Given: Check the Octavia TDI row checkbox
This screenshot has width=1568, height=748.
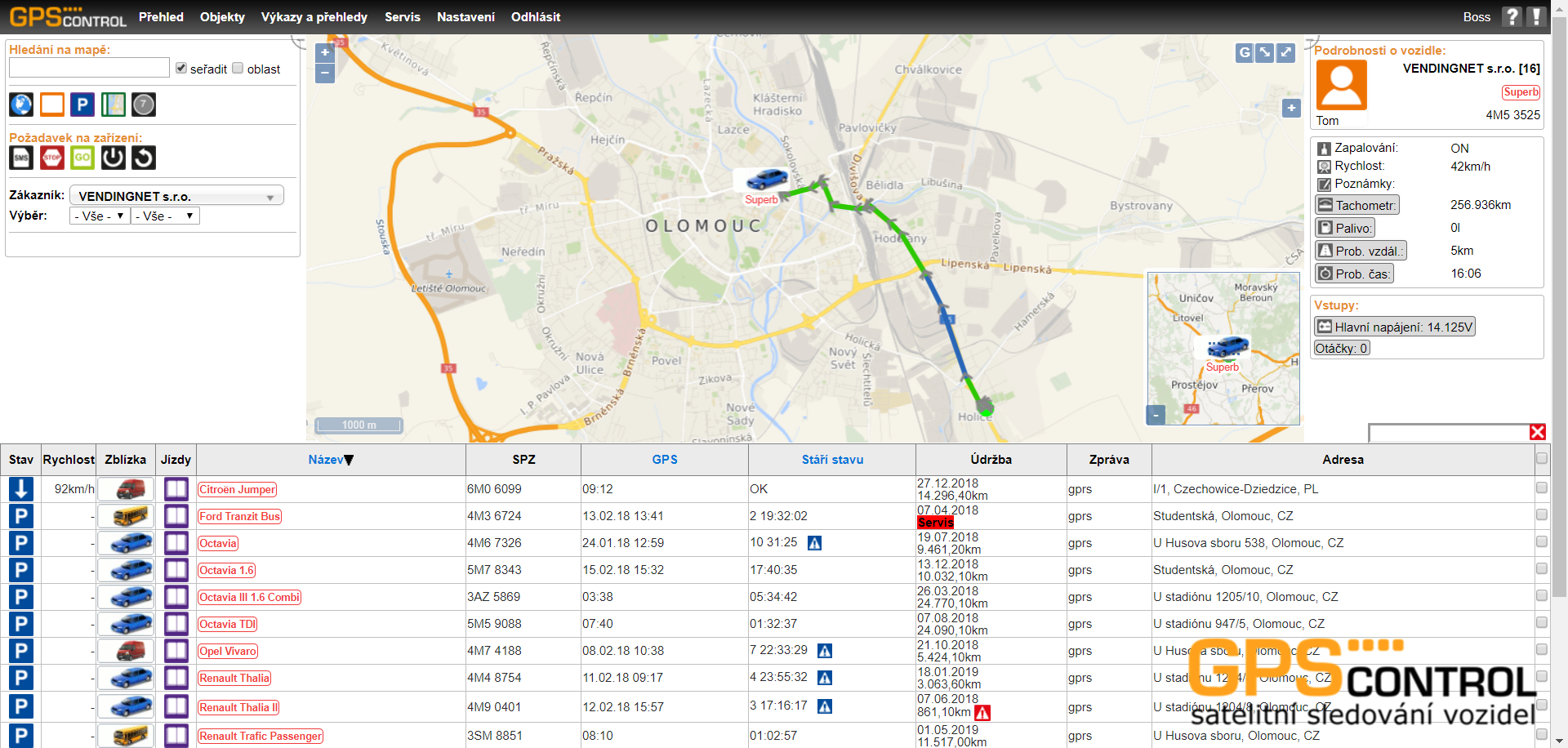Looking at the screenshot, I should click(x=1542, y=623).
